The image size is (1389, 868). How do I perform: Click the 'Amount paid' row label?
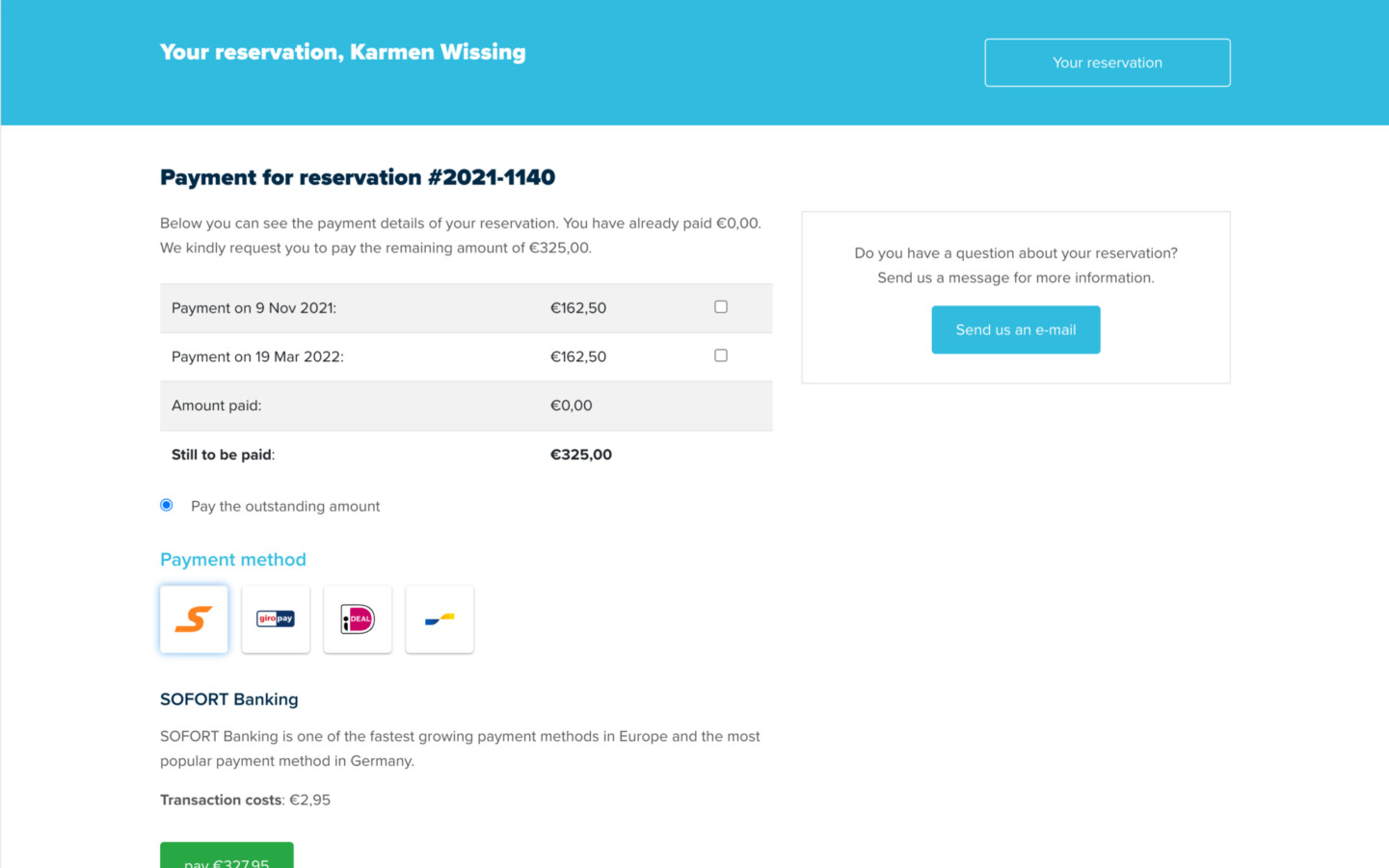tap(216, 406)
